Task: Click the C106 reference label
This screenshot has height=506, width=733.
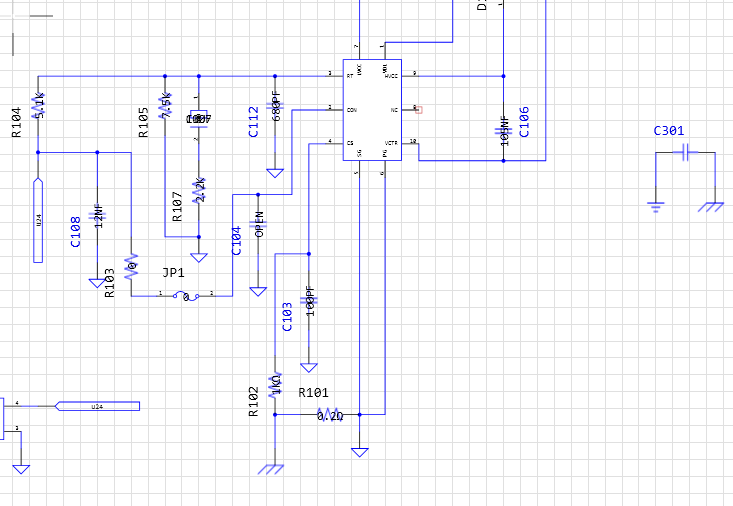Action: point(525,122)
